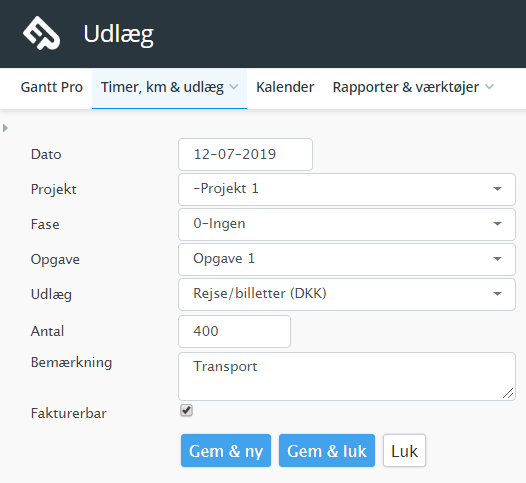Open the Projekt dropdown
The height and width of the screenshot is (483, 526).
347,189
